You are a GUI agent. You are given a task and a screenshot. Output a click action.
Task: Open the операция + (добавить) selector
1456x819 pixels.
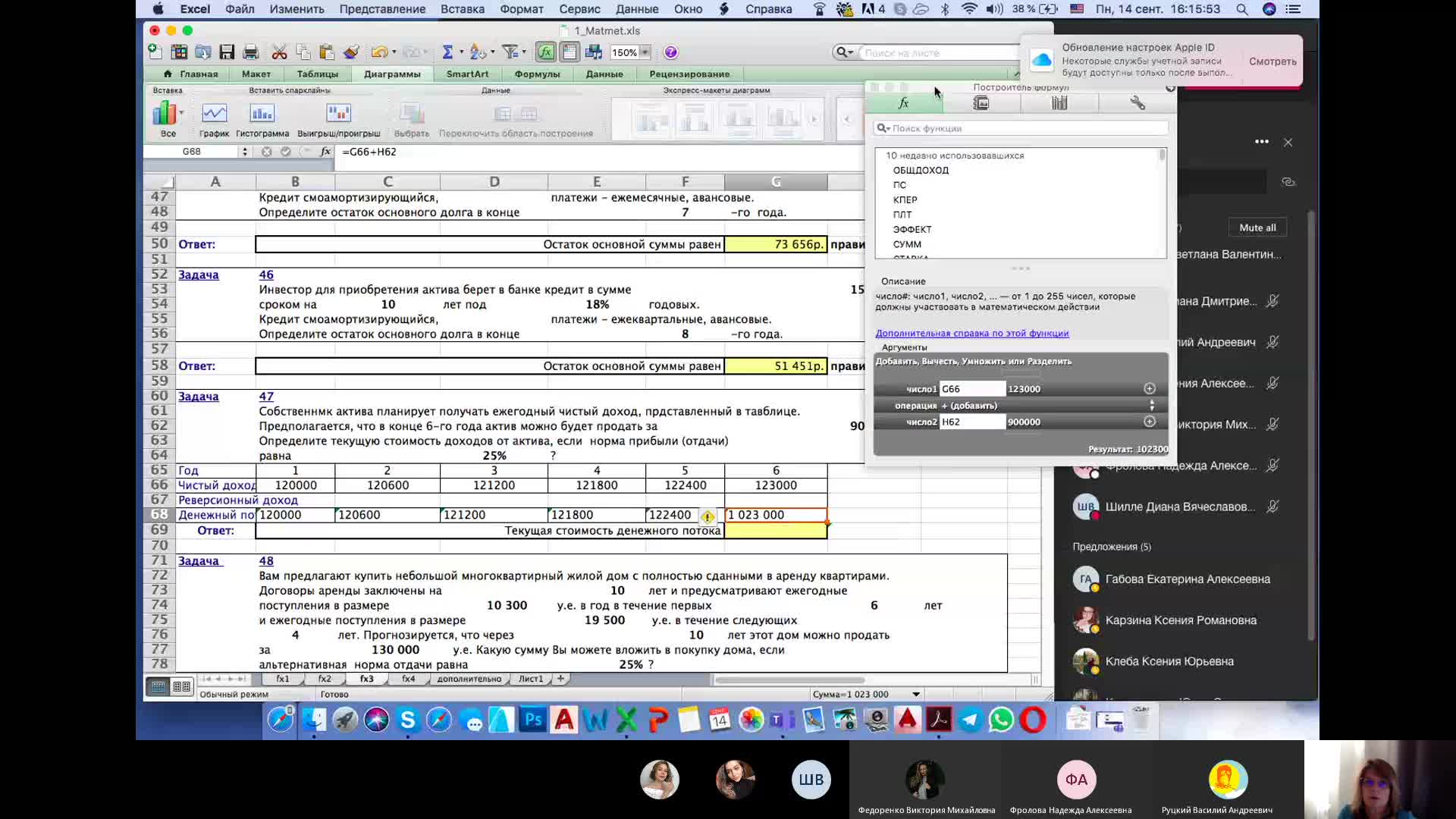pyautogui.click(x=1021, y=406)
